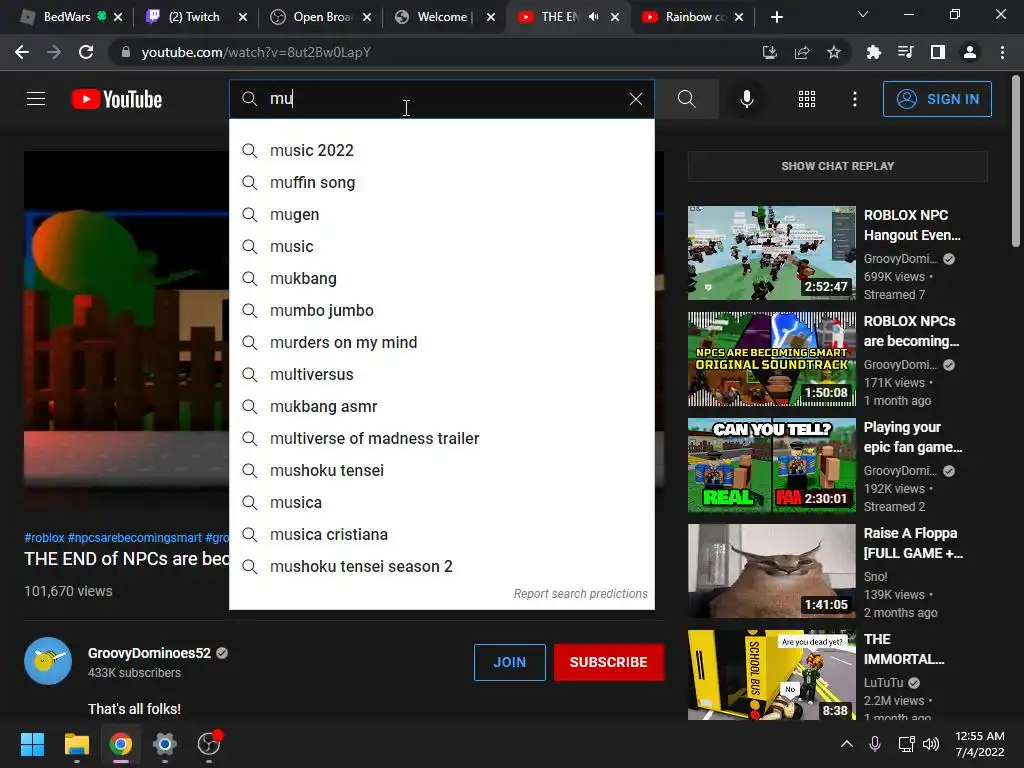Click the #roblox hashtag link
Image resolution: width=1024 pixels, height=768 pixels.
(44, 537)
